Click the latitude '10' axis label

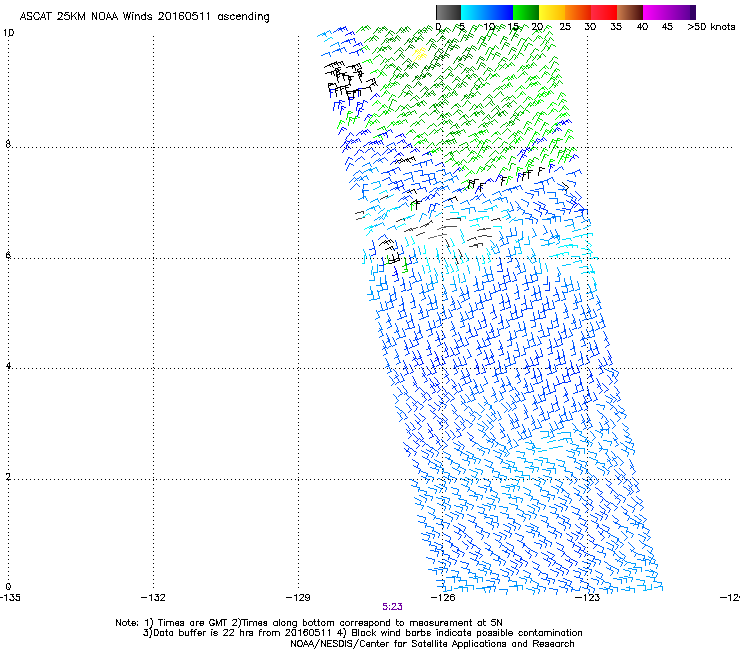(x=8, y=33)
